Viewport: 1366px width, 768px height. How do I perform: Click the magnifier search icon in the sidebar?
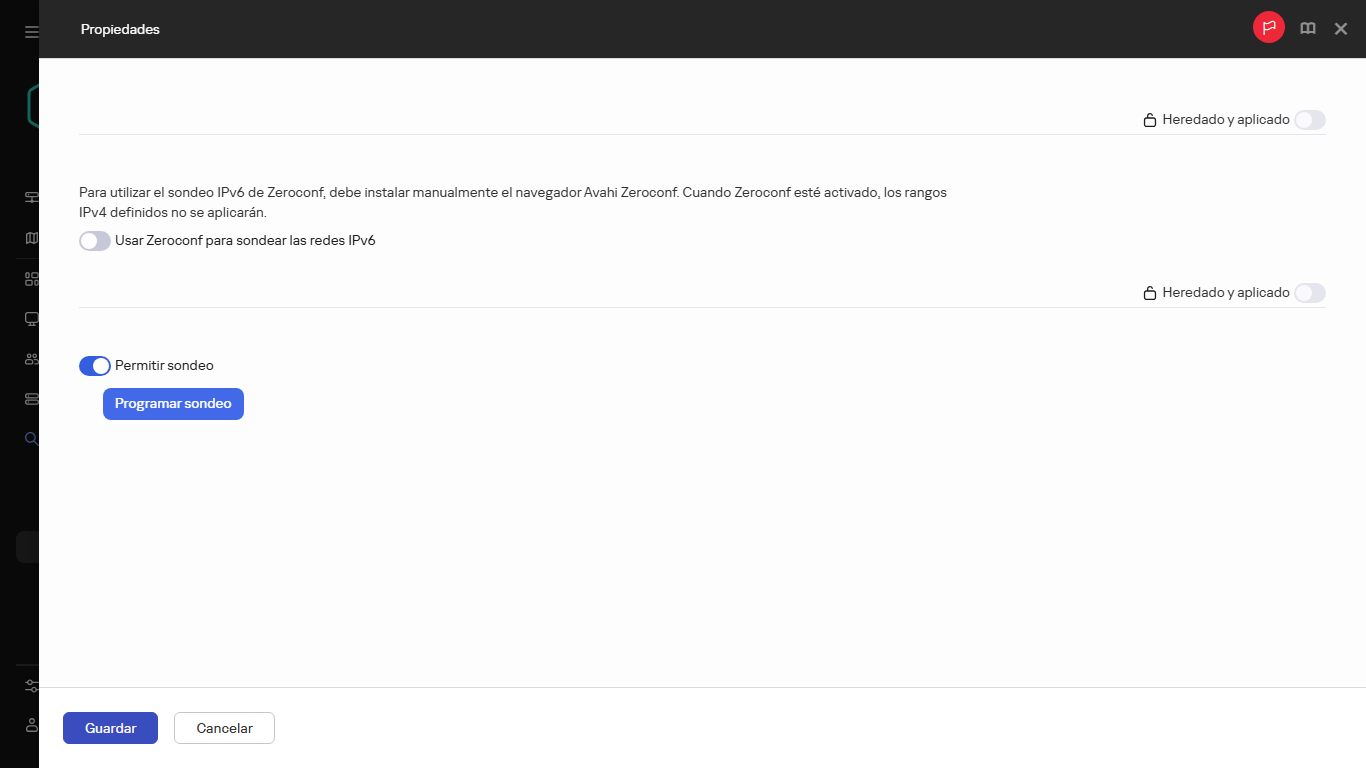31,438
